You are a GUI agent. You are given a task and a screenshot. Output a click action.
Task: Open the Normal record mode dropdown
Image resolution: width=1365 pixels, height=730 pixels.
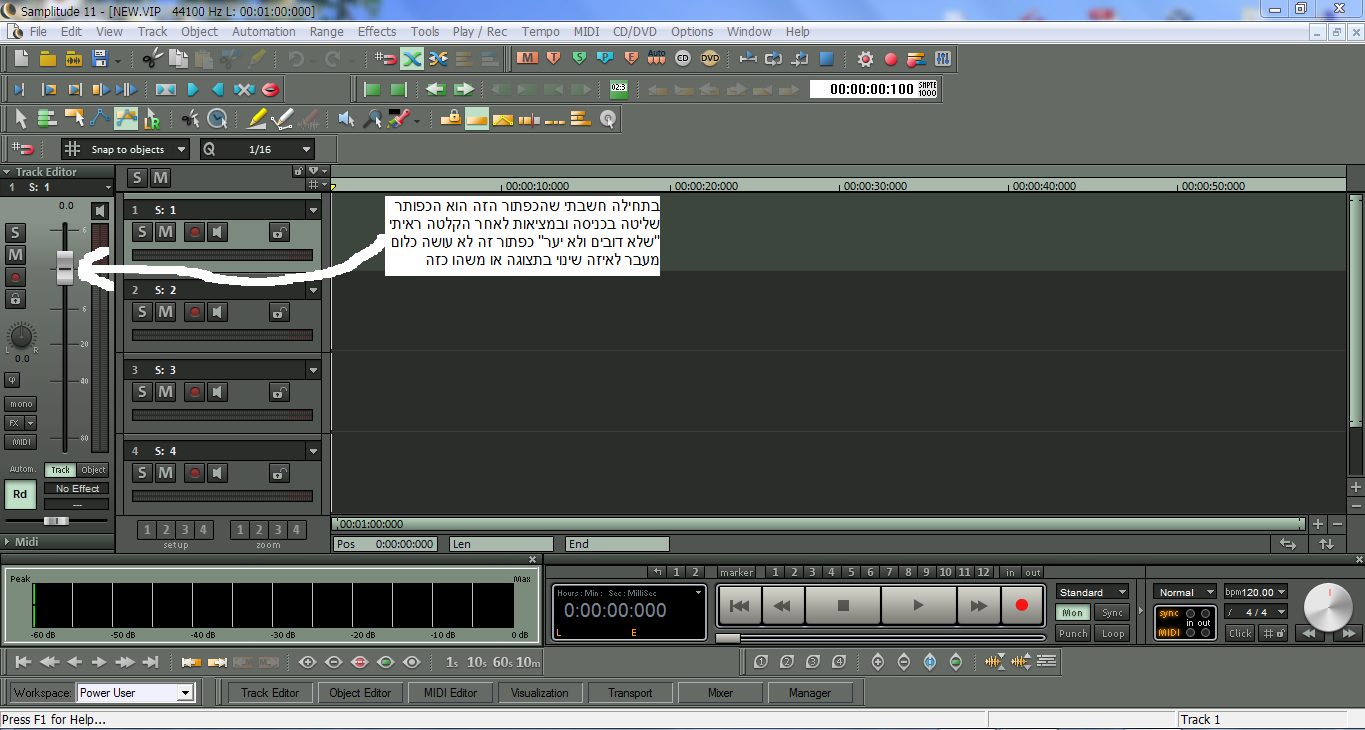(x=1184, y=592)
